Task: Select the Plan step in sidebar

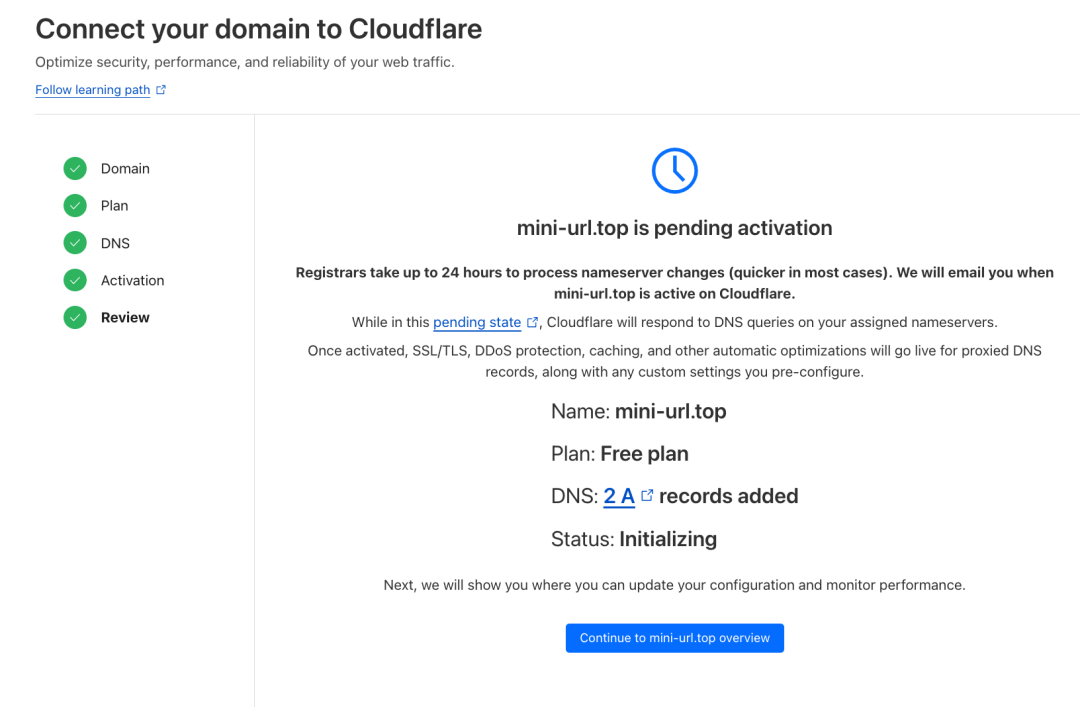Action: (114, 205)
